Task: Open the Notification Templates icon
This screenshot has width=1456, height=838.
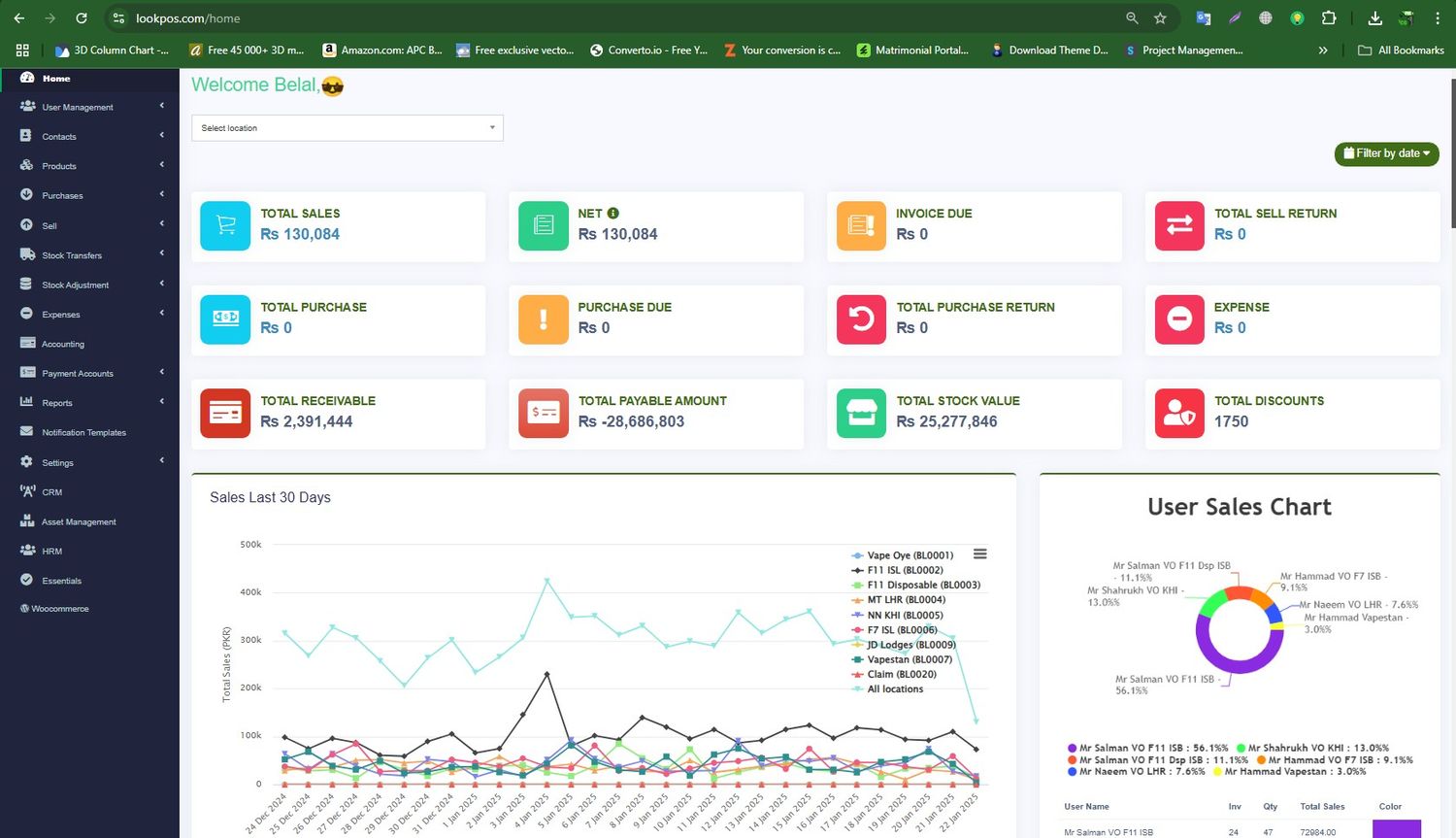Action: (x=25, y=431)
